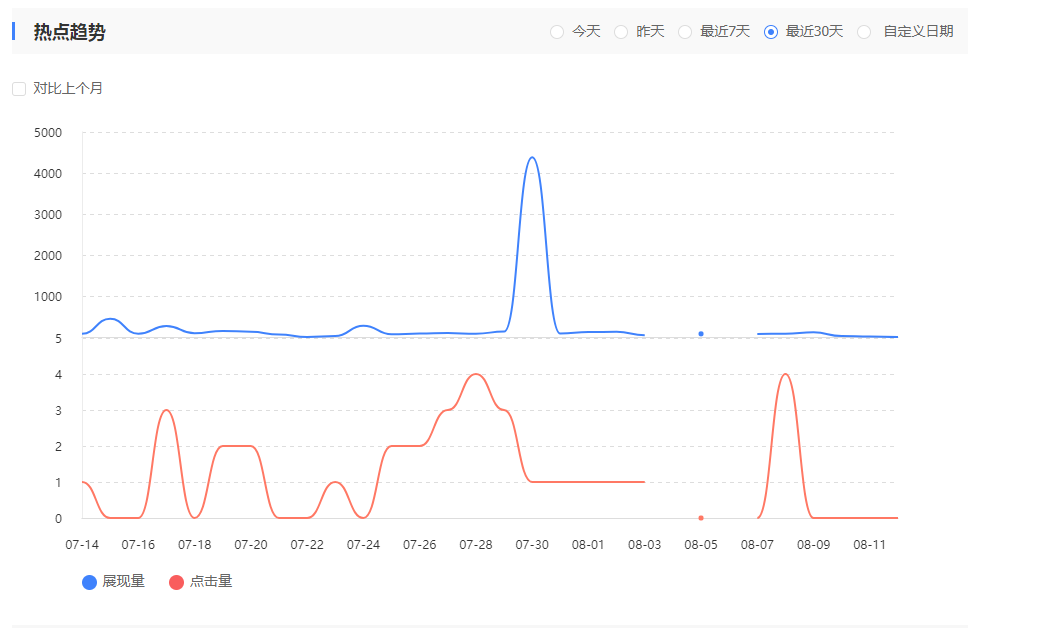
Task: Select the 昨天 radio button
Action: tap(621, 32)
